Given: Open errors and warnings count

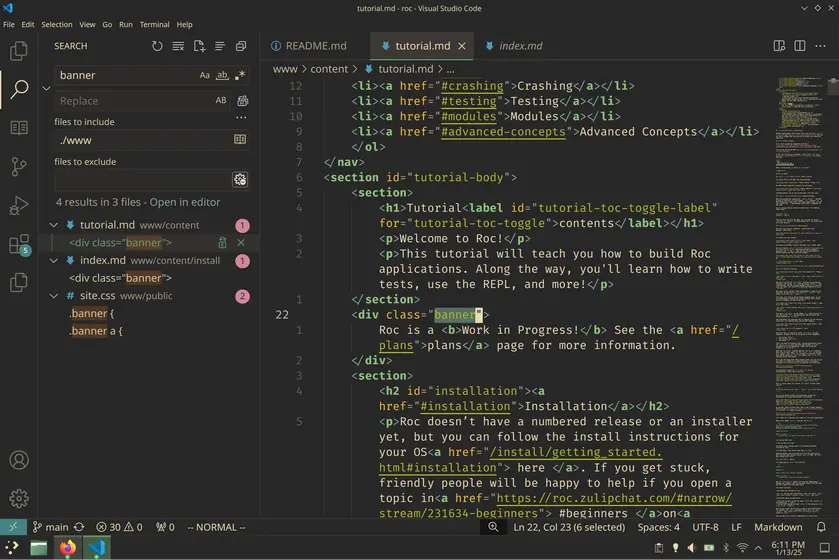Looking at the screenshot, I should tap(119, 527).
